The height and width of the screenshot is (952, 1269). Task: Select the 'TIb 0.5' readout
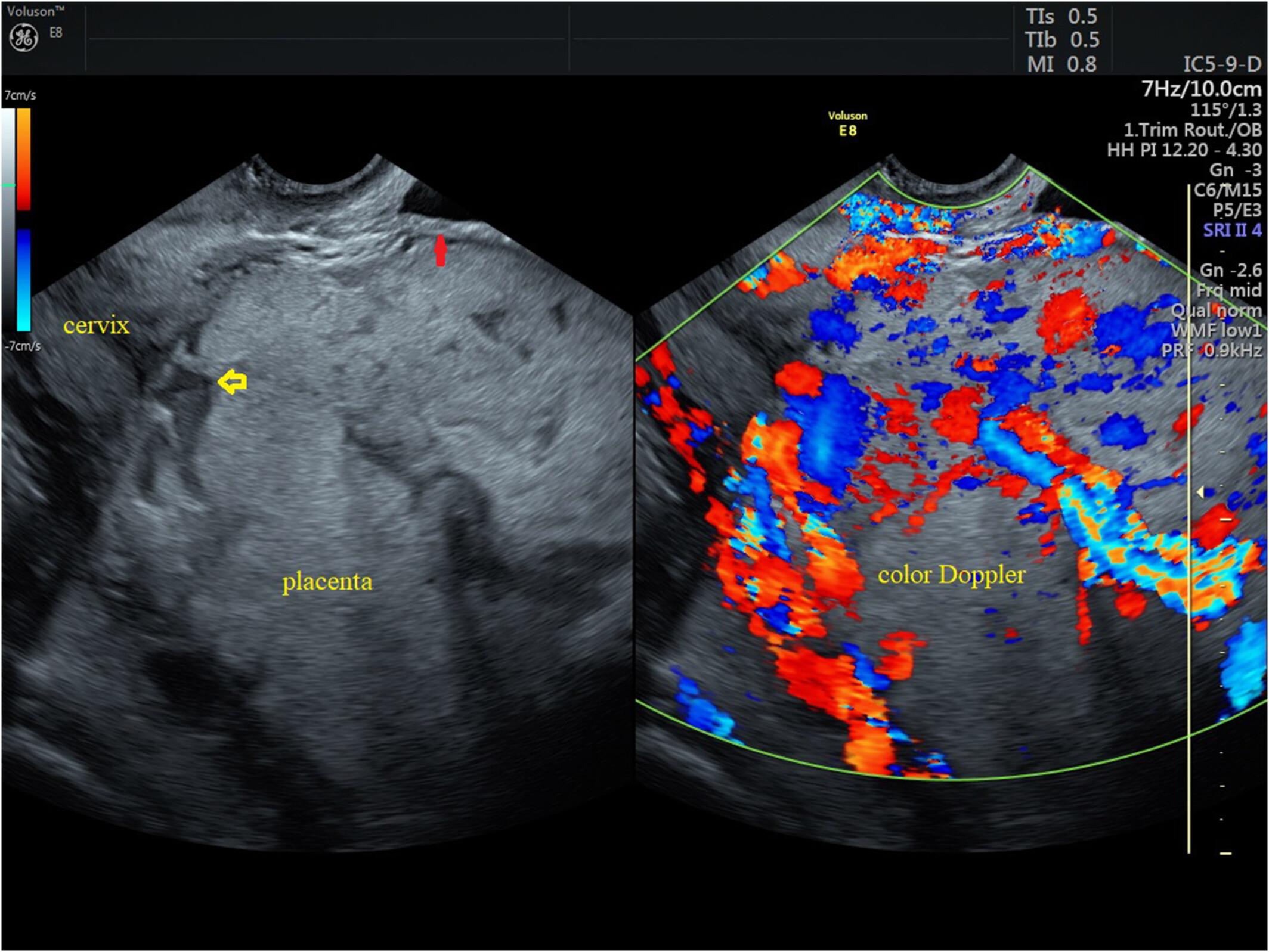[x=1062, y=40]
